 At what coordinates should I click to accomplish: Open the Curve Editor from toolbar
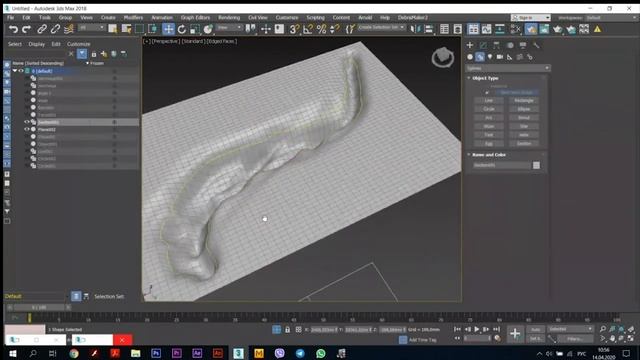point(487,29)
